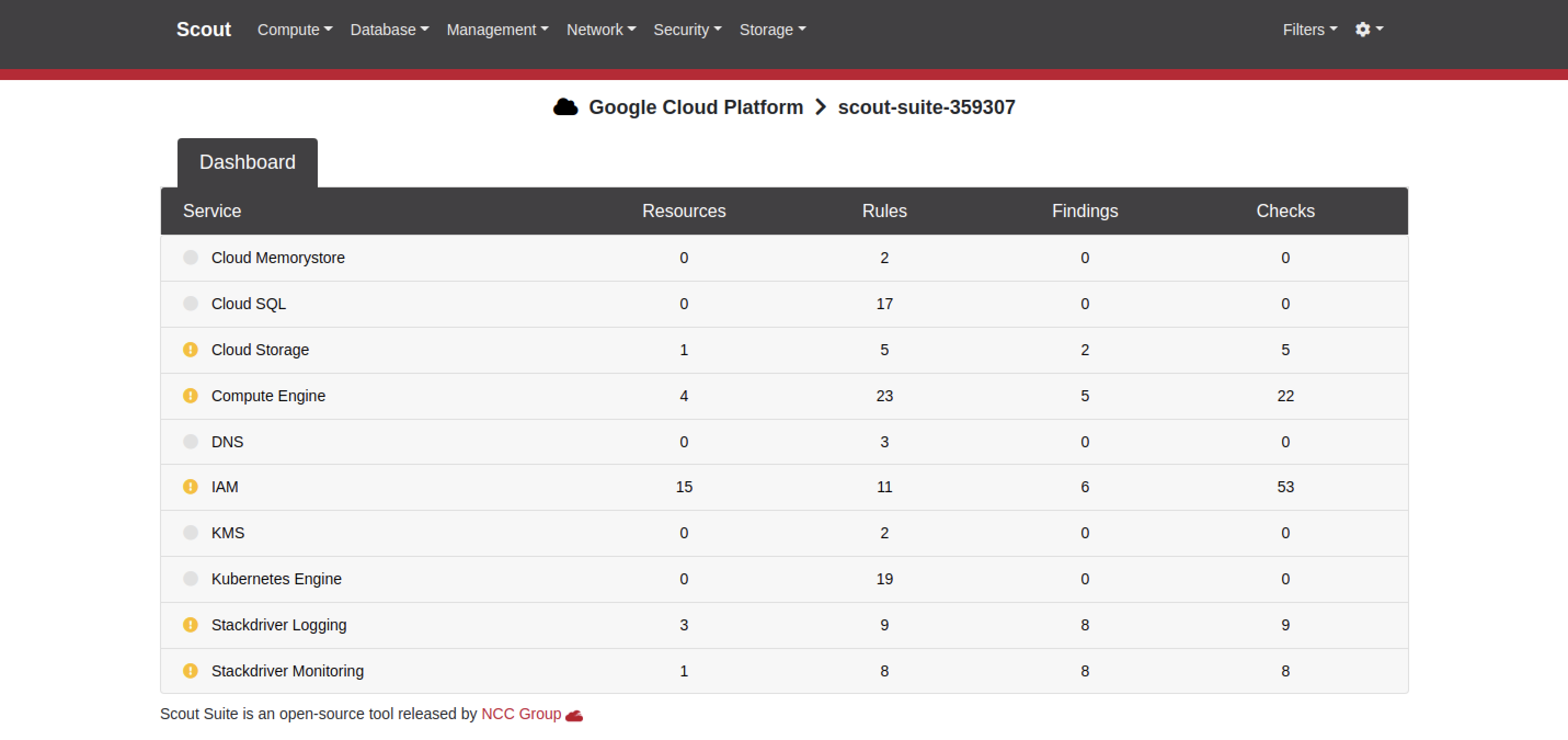This screenshot has width=1568, height=740.
Task: Click Stackdriver Monitoring's warning status icon
Action: point(191,670)
